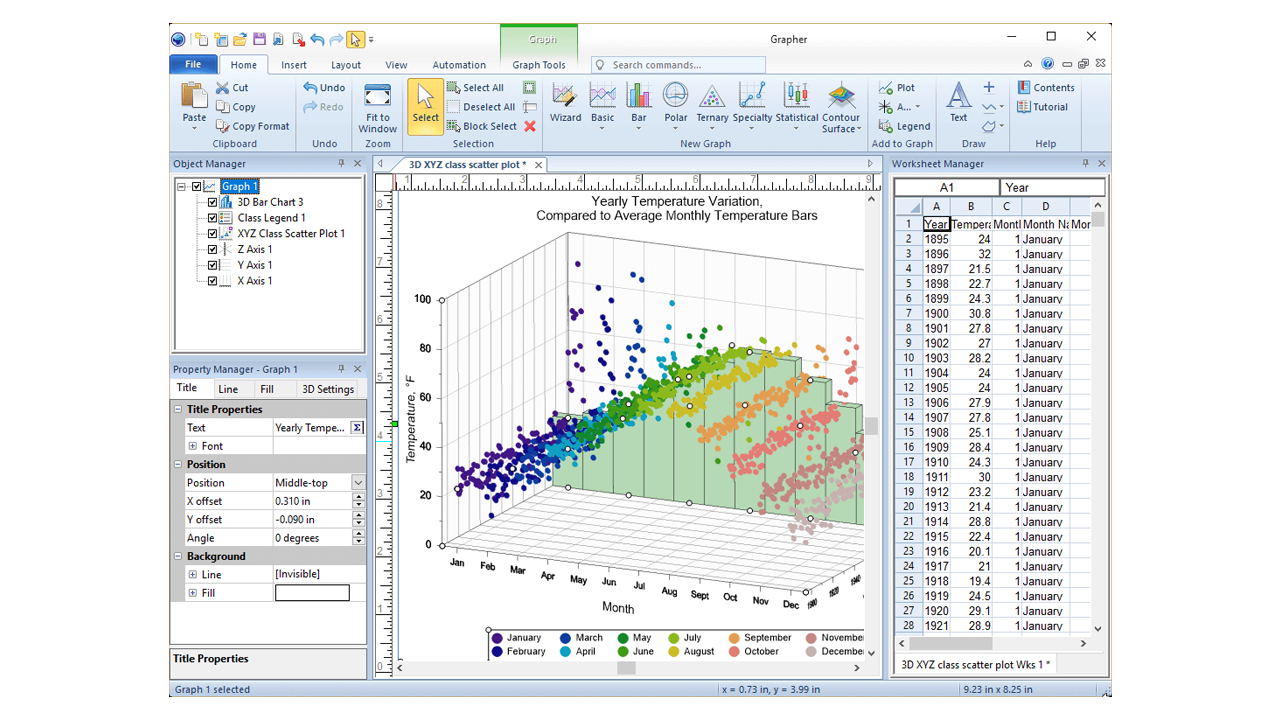1280x720 pixels.
Task: Click the Paste icon in Clipboard
Action: [194, 98]
